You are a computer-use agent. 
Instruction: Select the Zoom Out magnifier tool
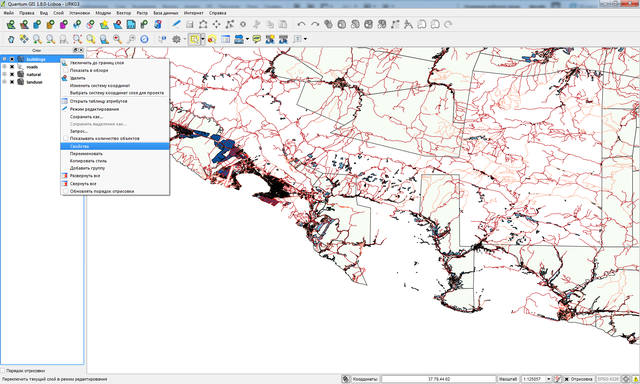[51, 39]
